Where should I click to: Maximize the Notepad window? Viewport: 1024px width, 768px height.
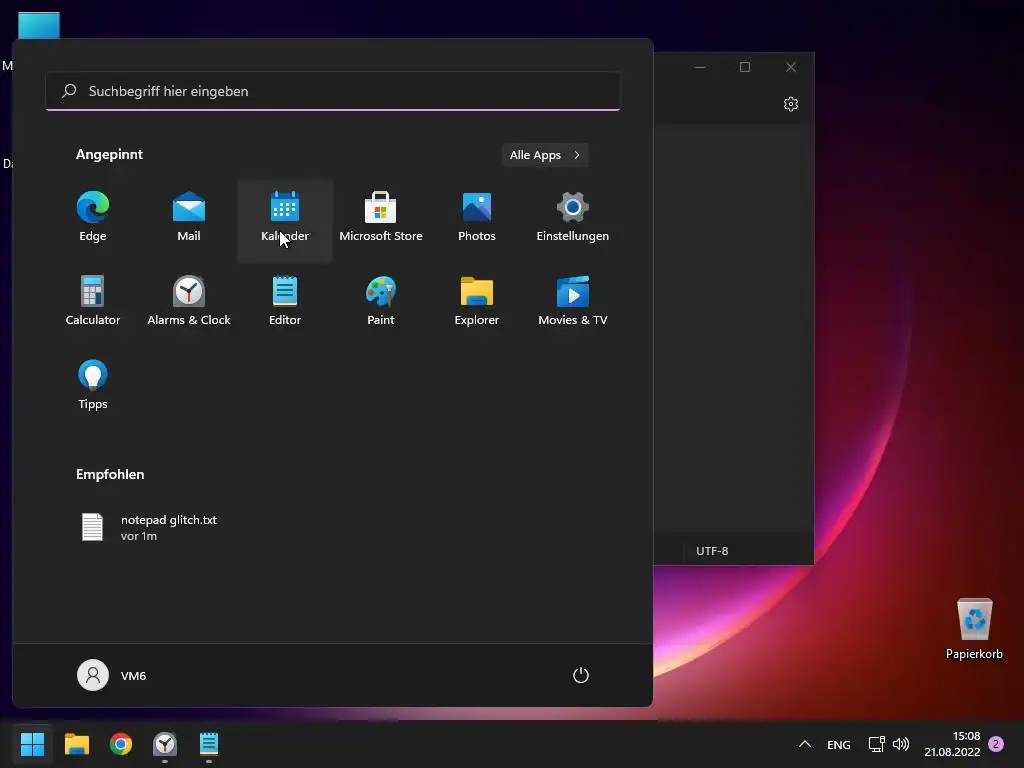click(745, 67)
